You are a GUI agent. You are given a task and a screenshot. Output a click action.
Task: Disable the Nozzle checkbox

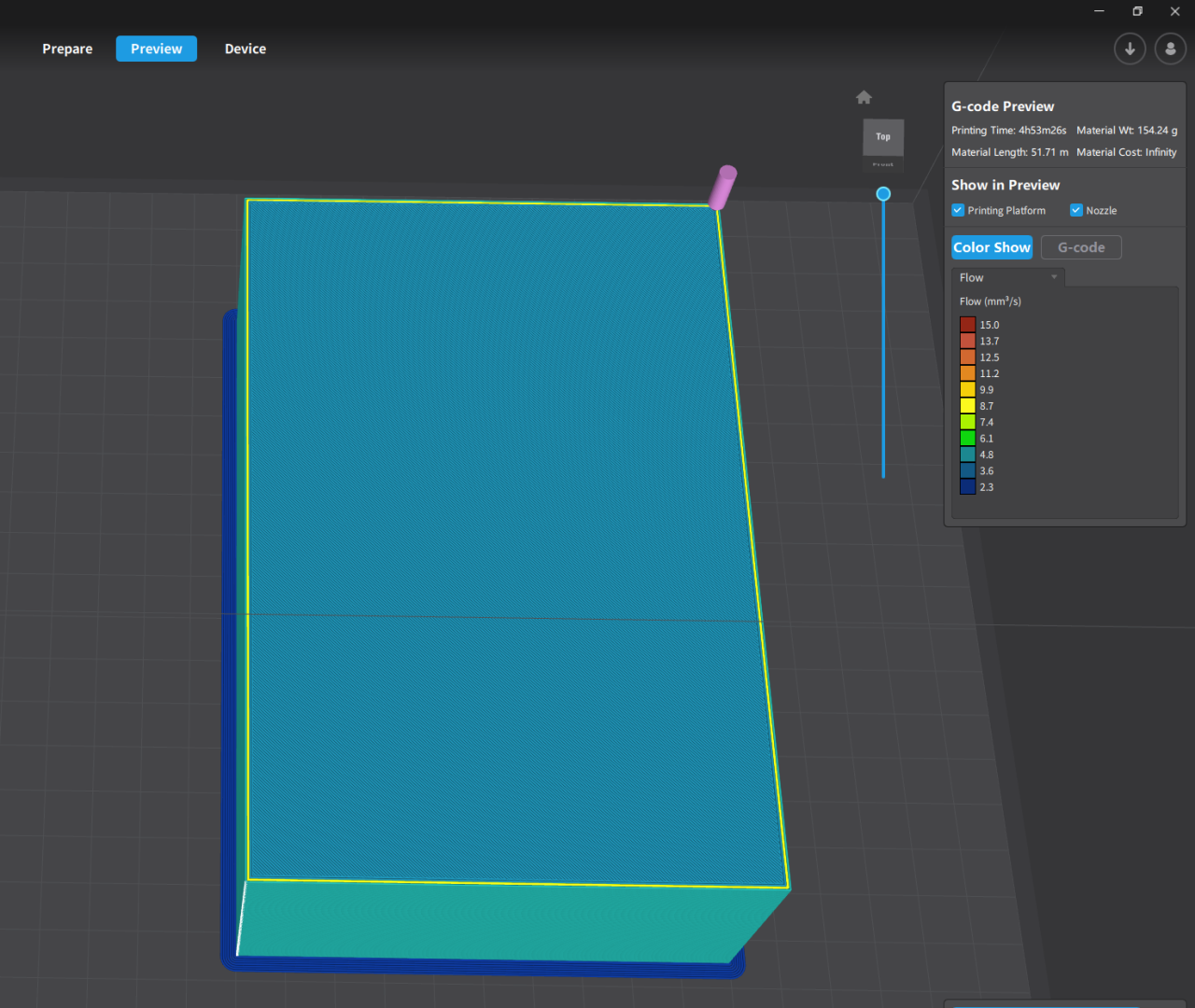pos(1076,210)
